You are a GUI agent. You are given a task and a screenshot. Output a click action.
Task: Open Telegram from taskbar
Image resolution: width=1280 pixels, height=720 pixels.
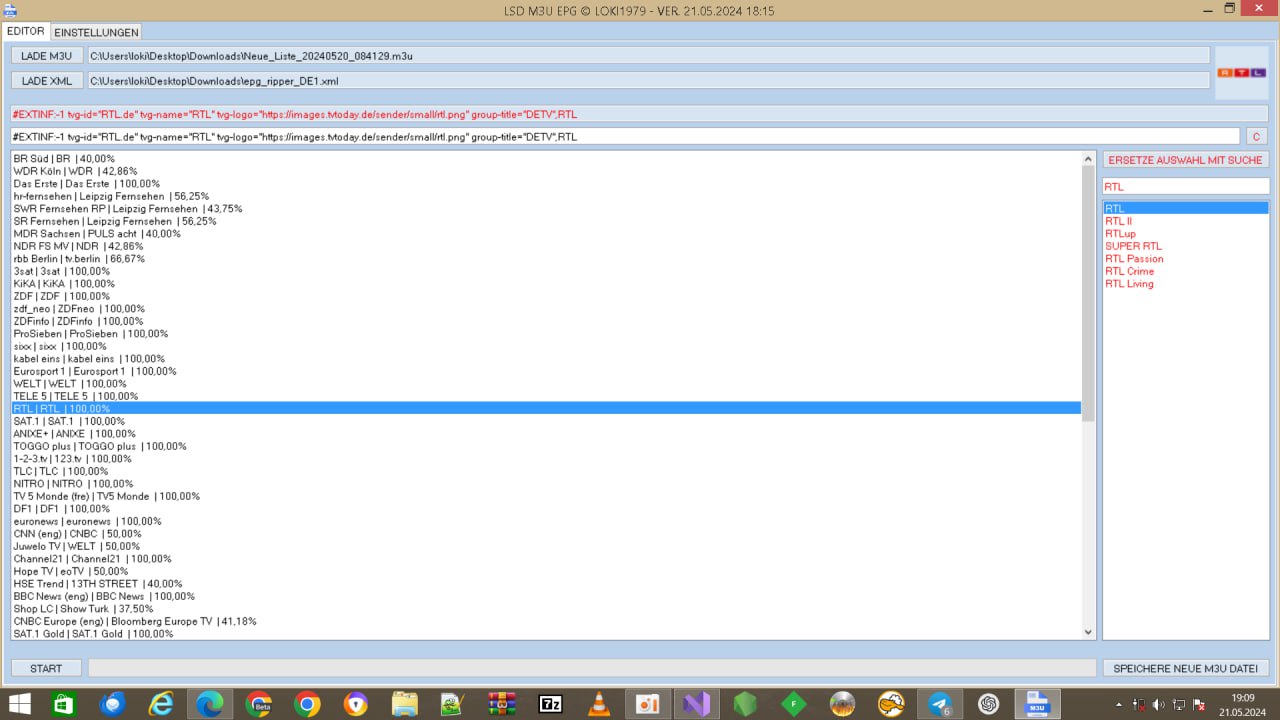[x=940, y=704]
